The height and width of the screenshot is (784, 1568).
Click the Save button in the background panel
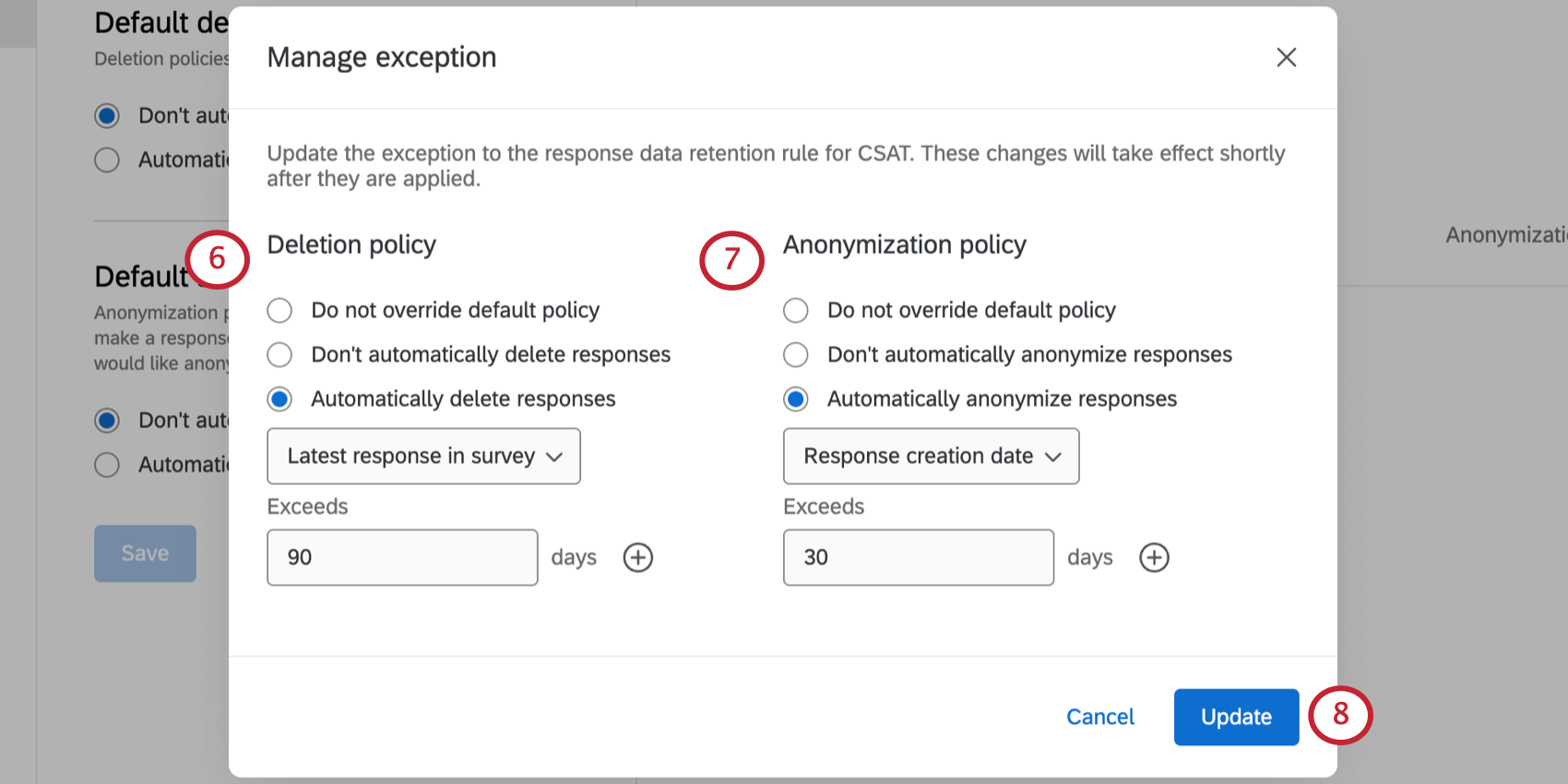click(x=144, y=553)
